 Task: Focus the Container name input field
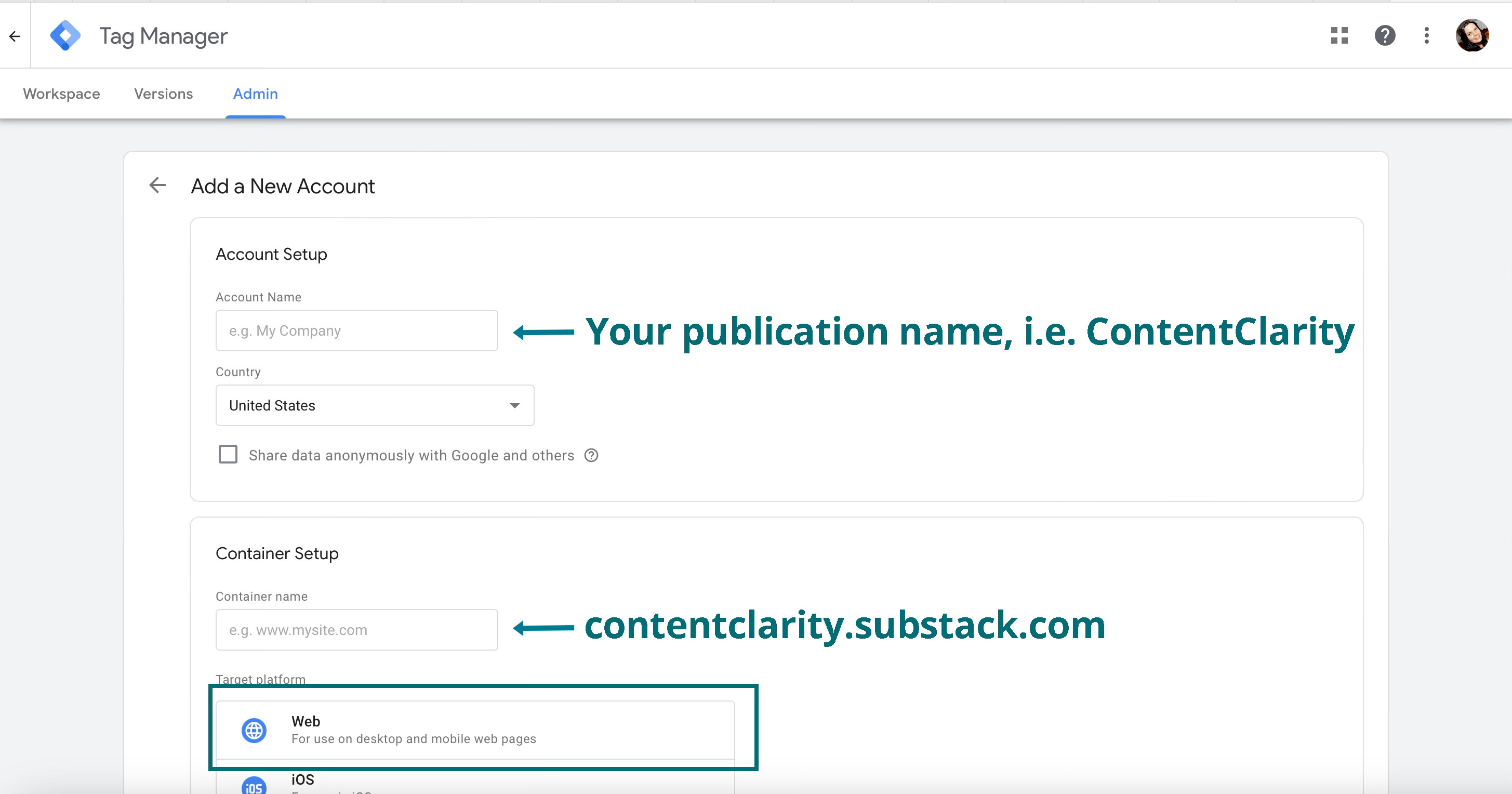(356, 630)
